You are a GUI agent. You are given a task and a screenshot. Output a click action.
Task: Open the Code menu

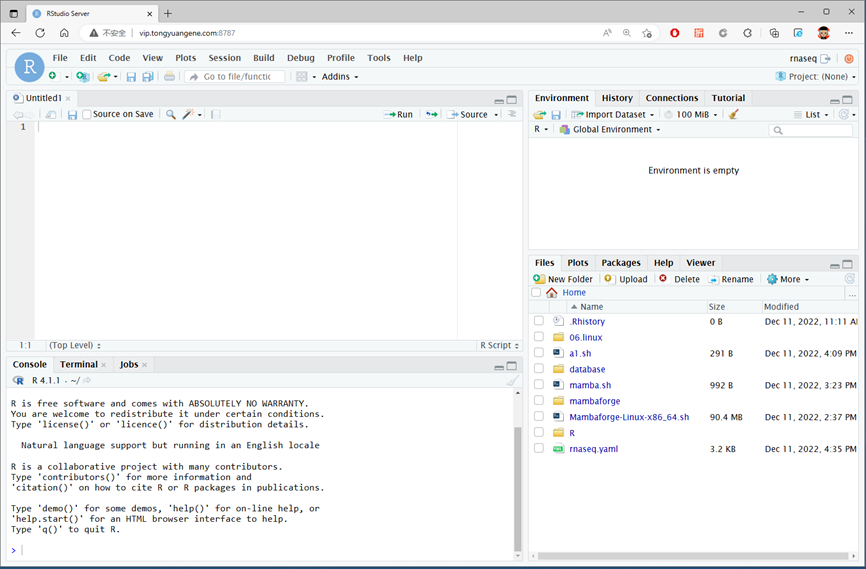click(119, 58)
